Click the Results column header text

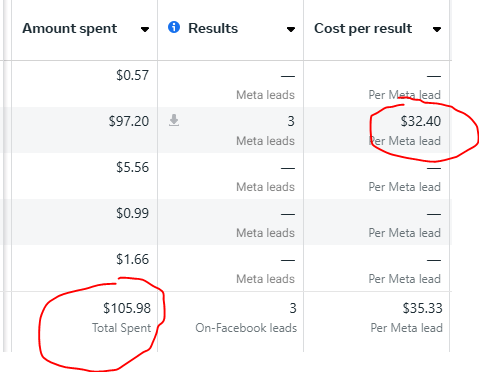213,28
